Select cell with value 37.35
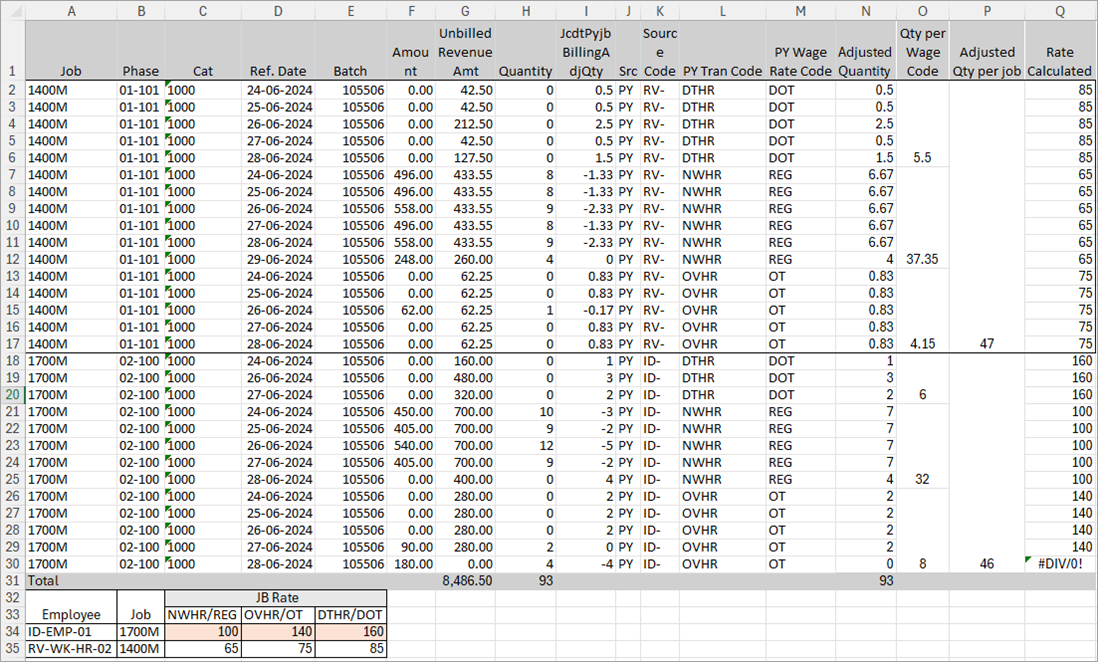Screen dimensions: 1098x662 tap(922, 259)
